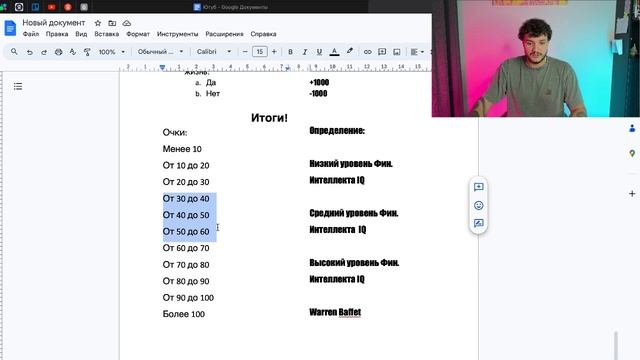640x360 pixels.
Task: Select the paint format tool
Action: click(87, 52)
